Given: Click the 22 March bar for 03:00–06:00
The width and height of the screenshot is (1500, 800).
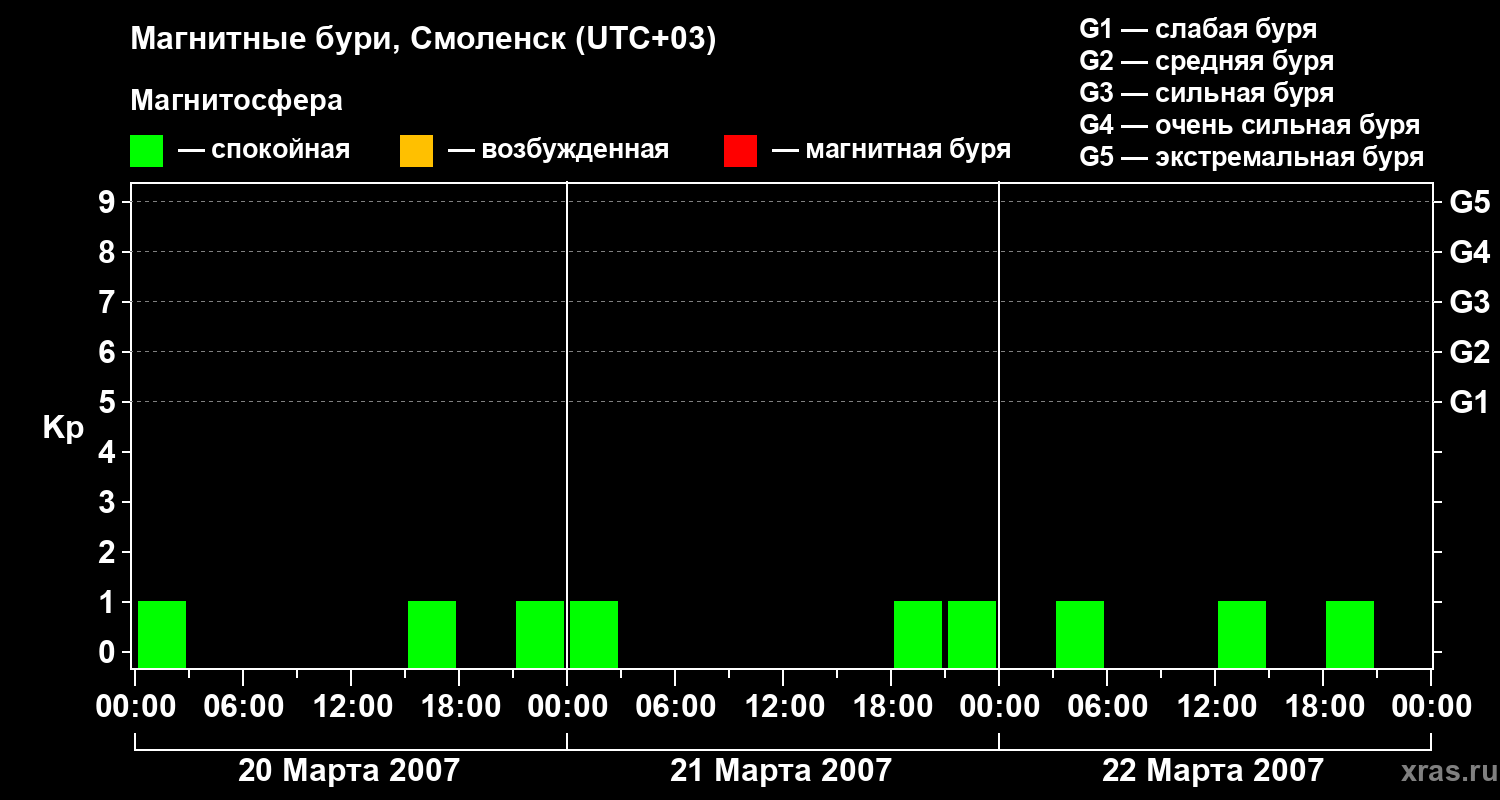Looking at the screenshot, I should (x=1080, y=634).
